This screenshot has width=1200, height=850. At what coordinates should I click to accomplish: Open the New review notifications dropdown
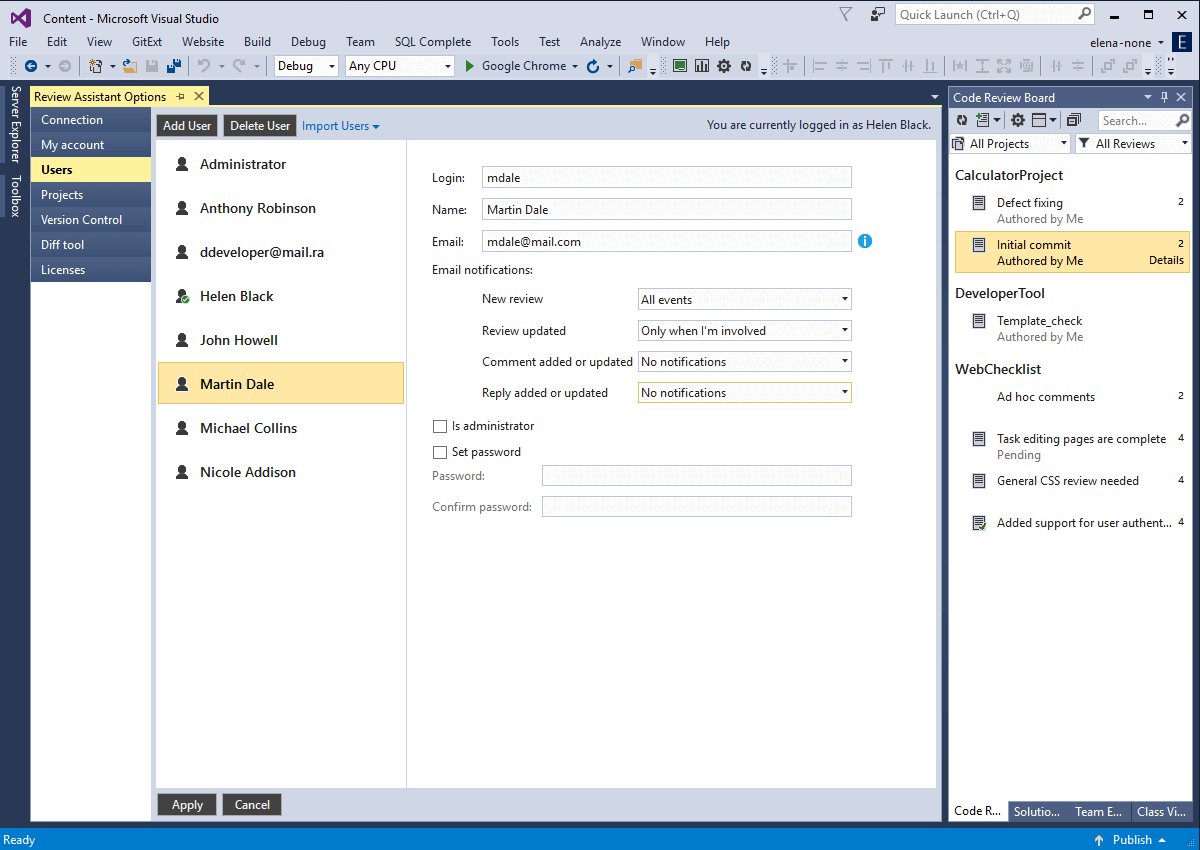click(x=745, y=299)
